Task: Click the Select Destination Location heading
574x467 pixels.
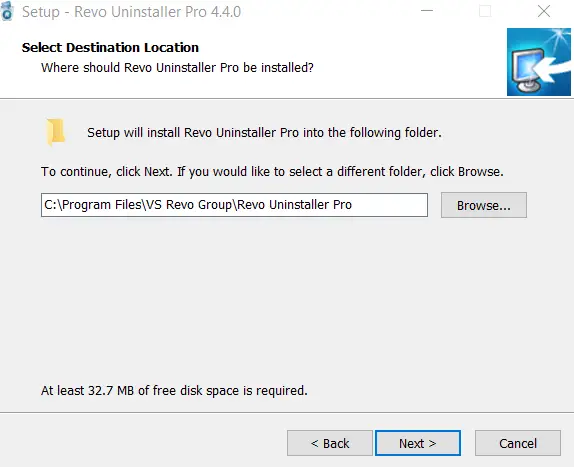Action: [x=110, y=48]
